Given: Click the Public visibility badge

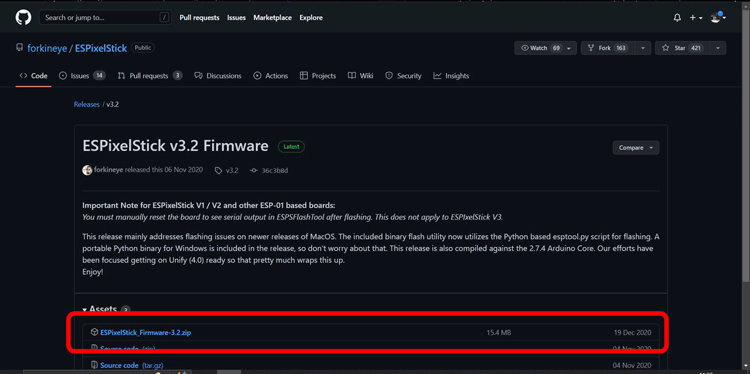Looking at the screenshot, I should click(x=143, y=48).
